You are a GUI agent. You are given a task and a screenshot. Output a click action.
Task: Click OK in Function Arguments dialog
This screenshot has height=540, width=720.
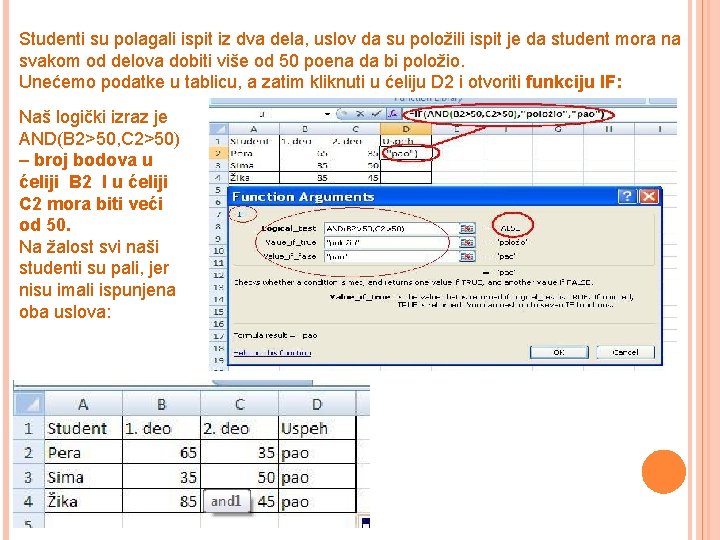[559, 352]
